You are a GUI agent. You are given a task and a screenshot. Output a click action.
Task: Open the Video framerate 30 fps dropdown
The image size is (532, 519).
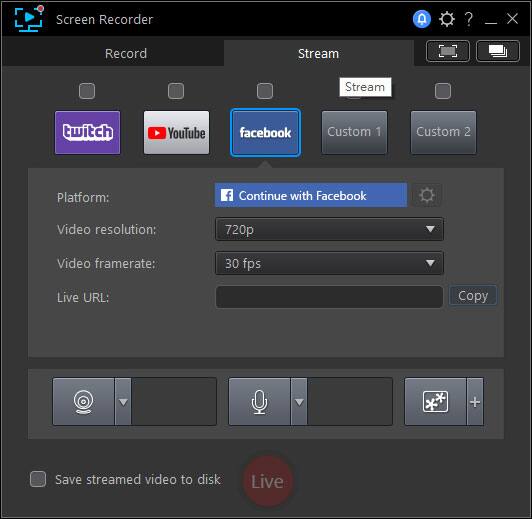[329, 263]
